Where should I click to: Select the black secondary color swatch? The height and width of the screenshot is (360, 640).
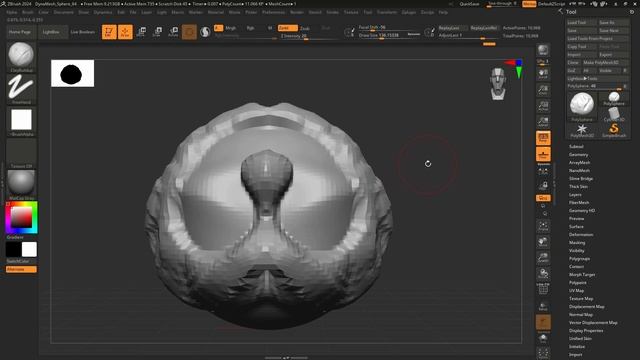click(13, 249)
